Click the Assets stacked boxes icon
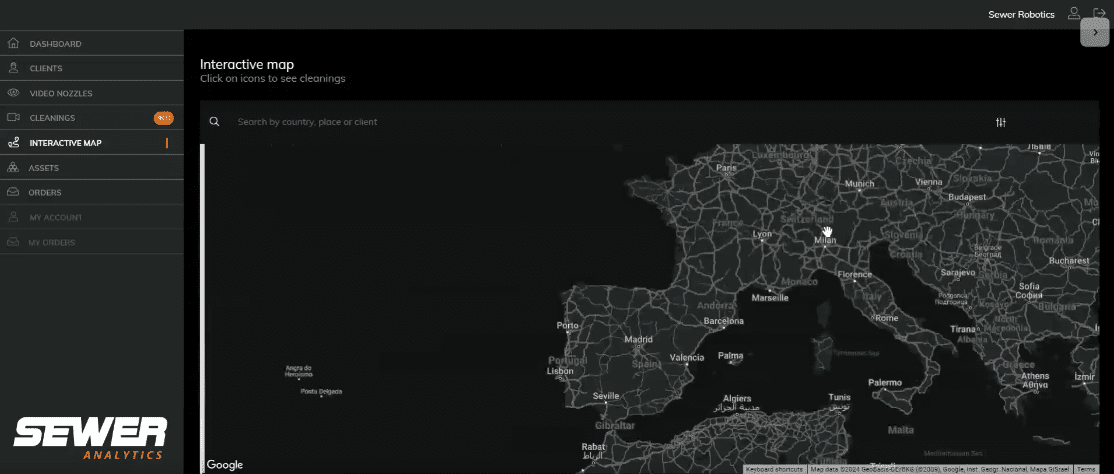The height and width of the screenshot is (474, 1114). 13,168
